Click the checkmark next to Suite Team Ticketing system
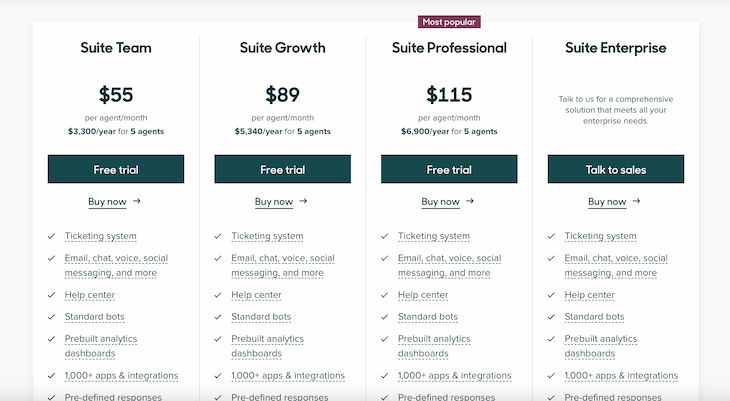This screenshot has width=730, height=401. pyautogui.click(x=52, y=236)
